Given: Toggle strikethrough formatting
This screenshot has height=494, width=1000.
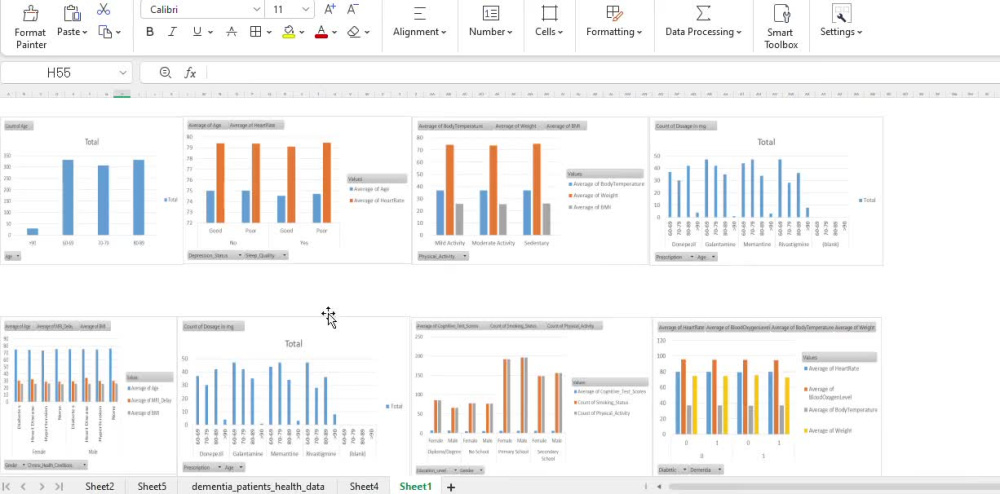Looking at the screenshot, I should tap(232, 32).
